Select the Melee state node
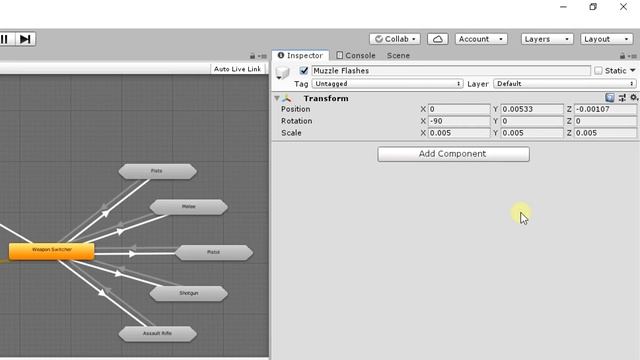The image size is (640, 360). coord(189,207)
